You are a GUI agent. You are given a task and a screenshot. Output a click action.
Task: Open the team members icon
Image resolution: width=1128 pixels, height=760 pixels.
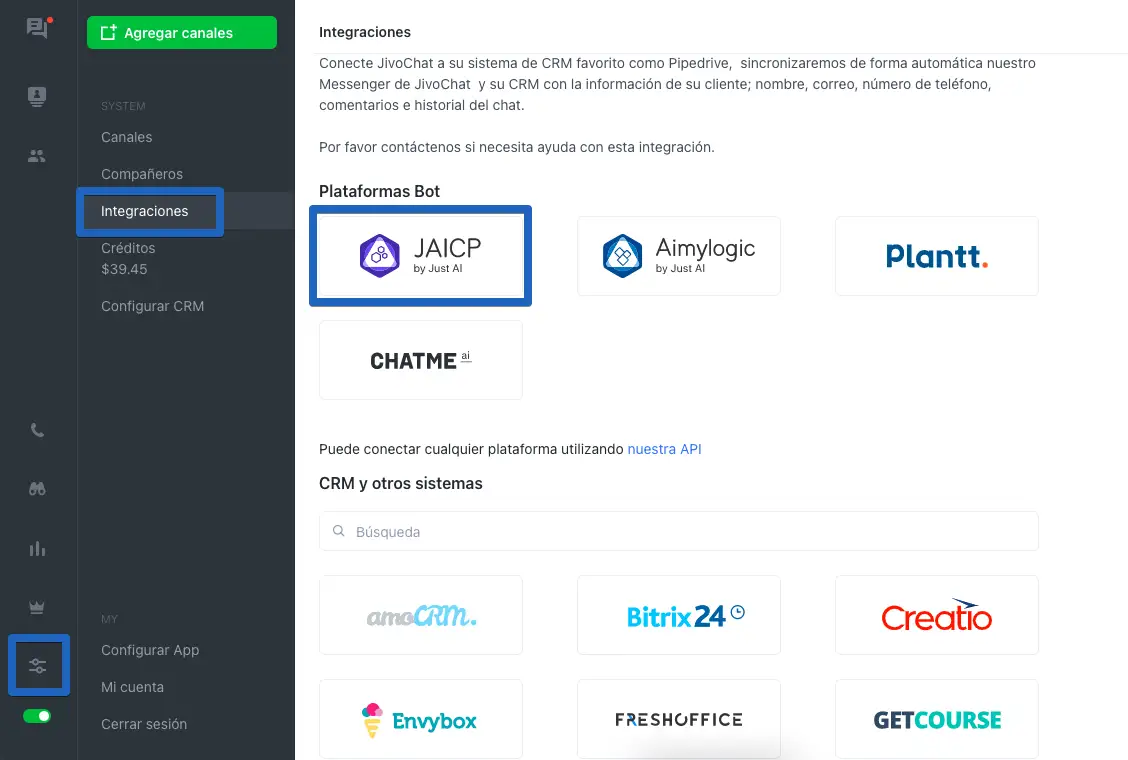pyautogui.click(x=37, y=156)
